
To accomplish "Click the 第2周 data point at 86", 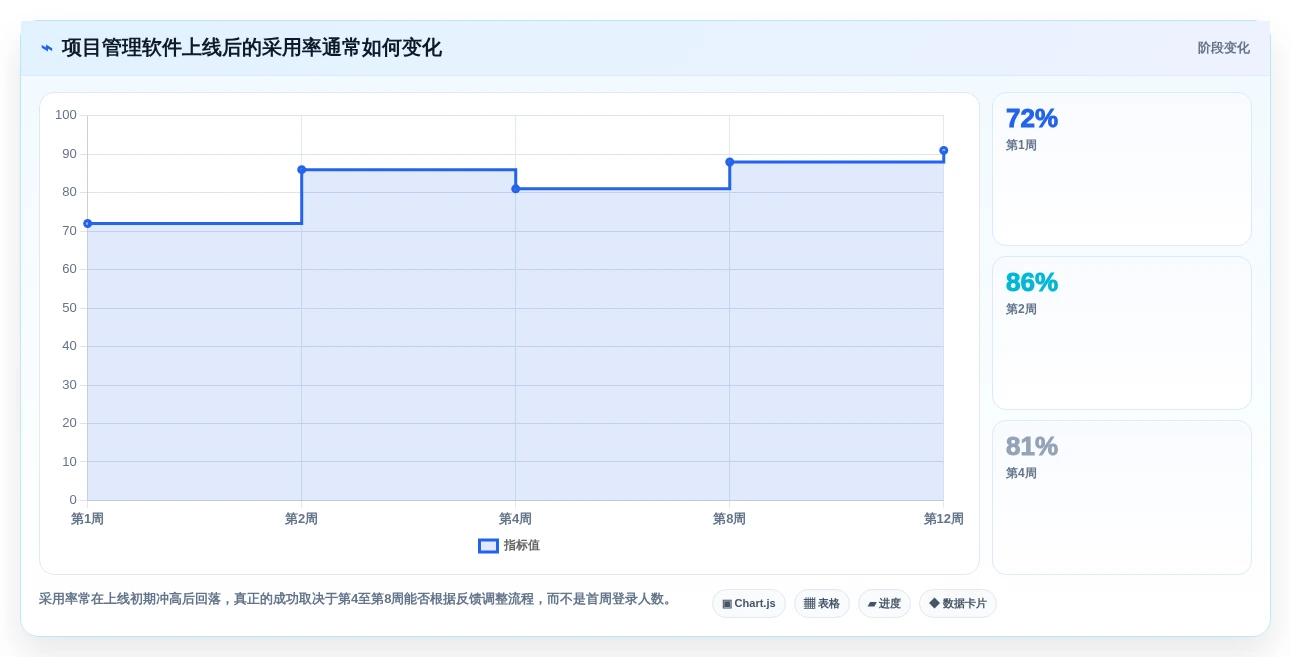I will click(302, 170).
